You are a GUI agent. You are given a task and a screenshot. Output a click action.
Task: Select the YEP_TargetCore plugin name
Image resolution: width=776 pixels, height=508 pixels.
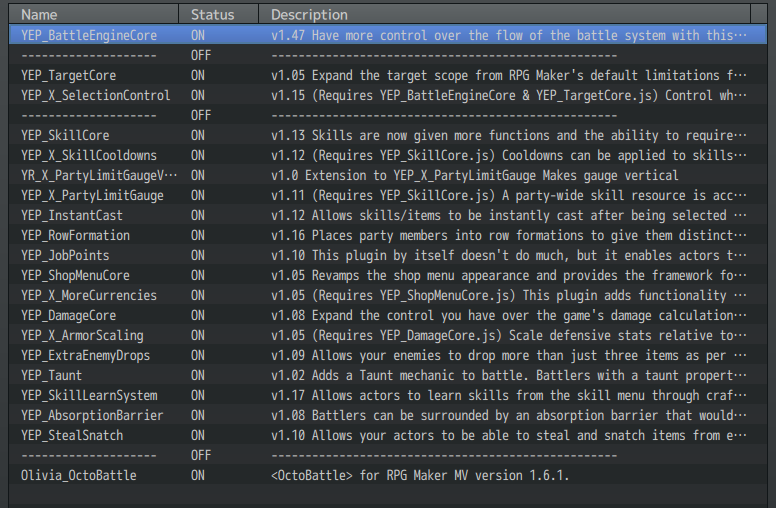click(x=69, y=75)
